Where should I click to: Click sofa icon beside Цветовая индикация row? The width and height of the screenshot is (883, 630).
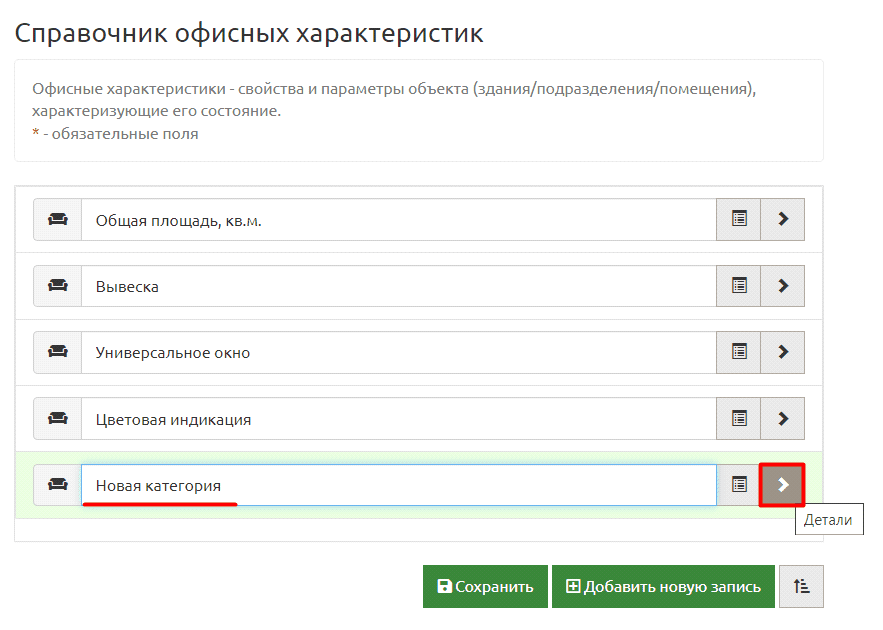click(57, 418)
